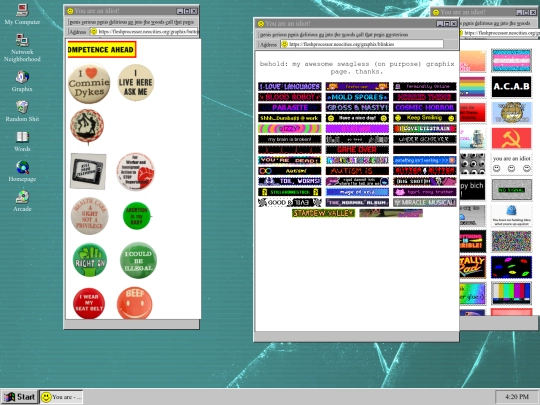
Task: Click the GOOD & EVIL blinkie
Action: pyautogui.click(x=290, y=202)
